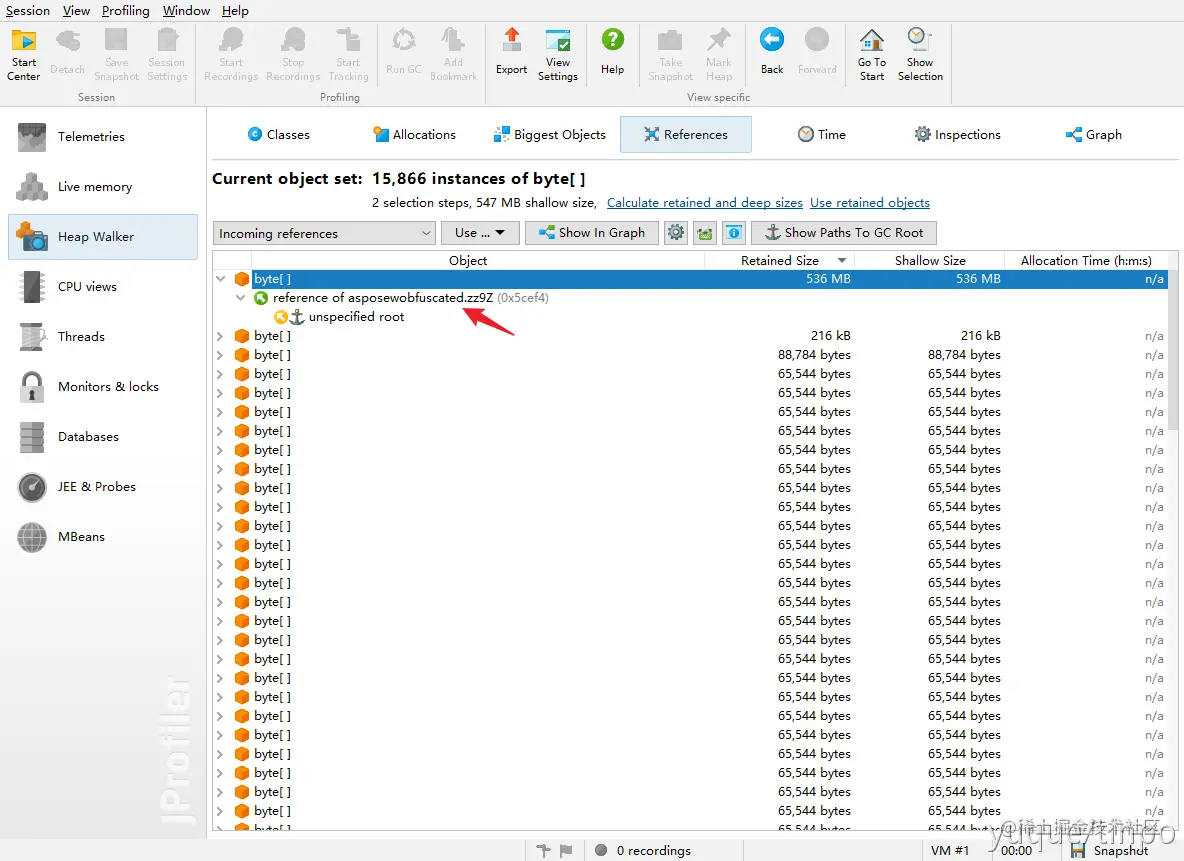Click the VM #1 status bar entry
The height and width of the screenshot is (861, 1184).
(x=949, y=850)
